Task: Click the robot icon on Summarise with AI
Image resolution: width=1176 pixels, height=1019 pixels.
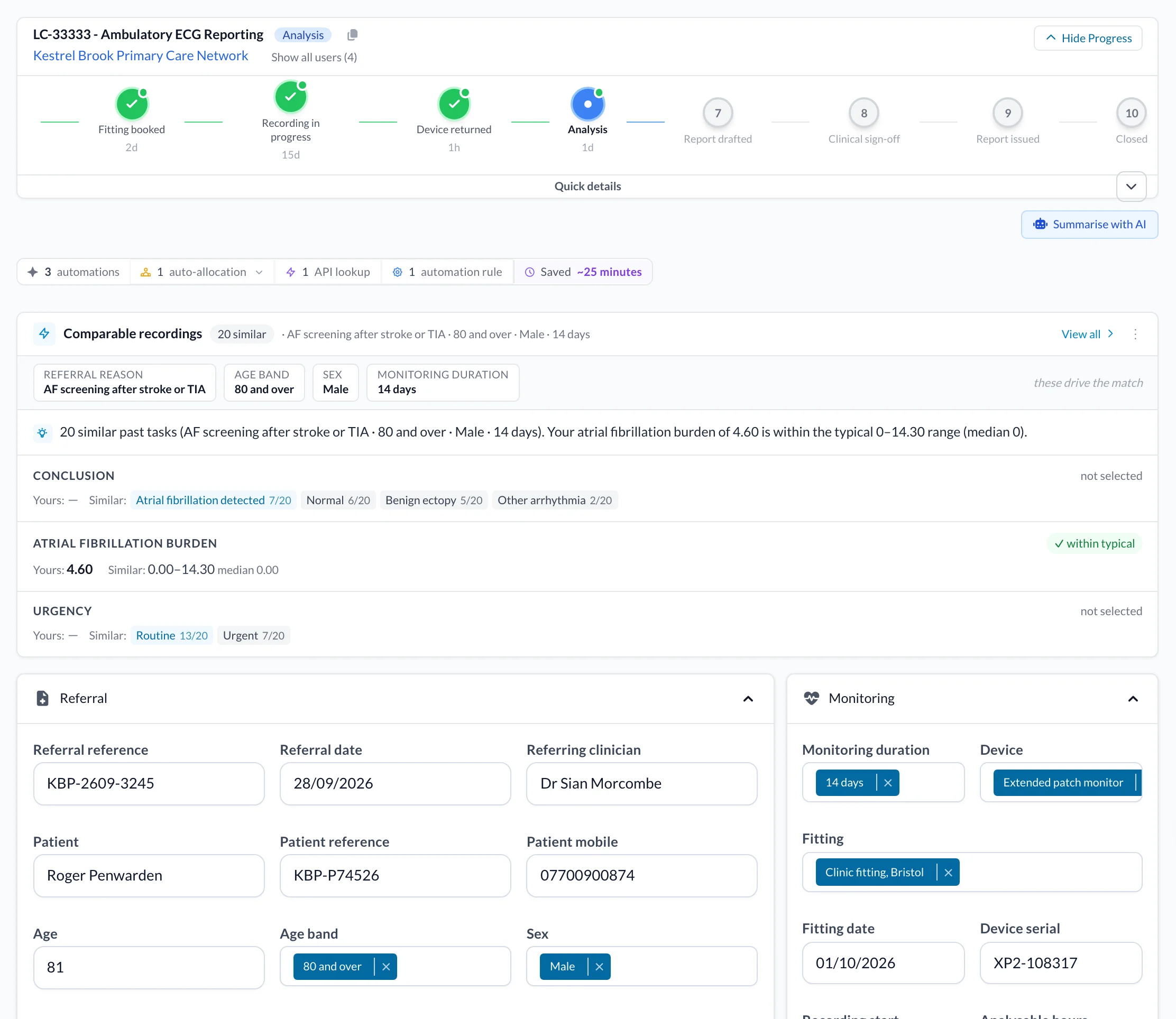Action: click(1040, 224)
